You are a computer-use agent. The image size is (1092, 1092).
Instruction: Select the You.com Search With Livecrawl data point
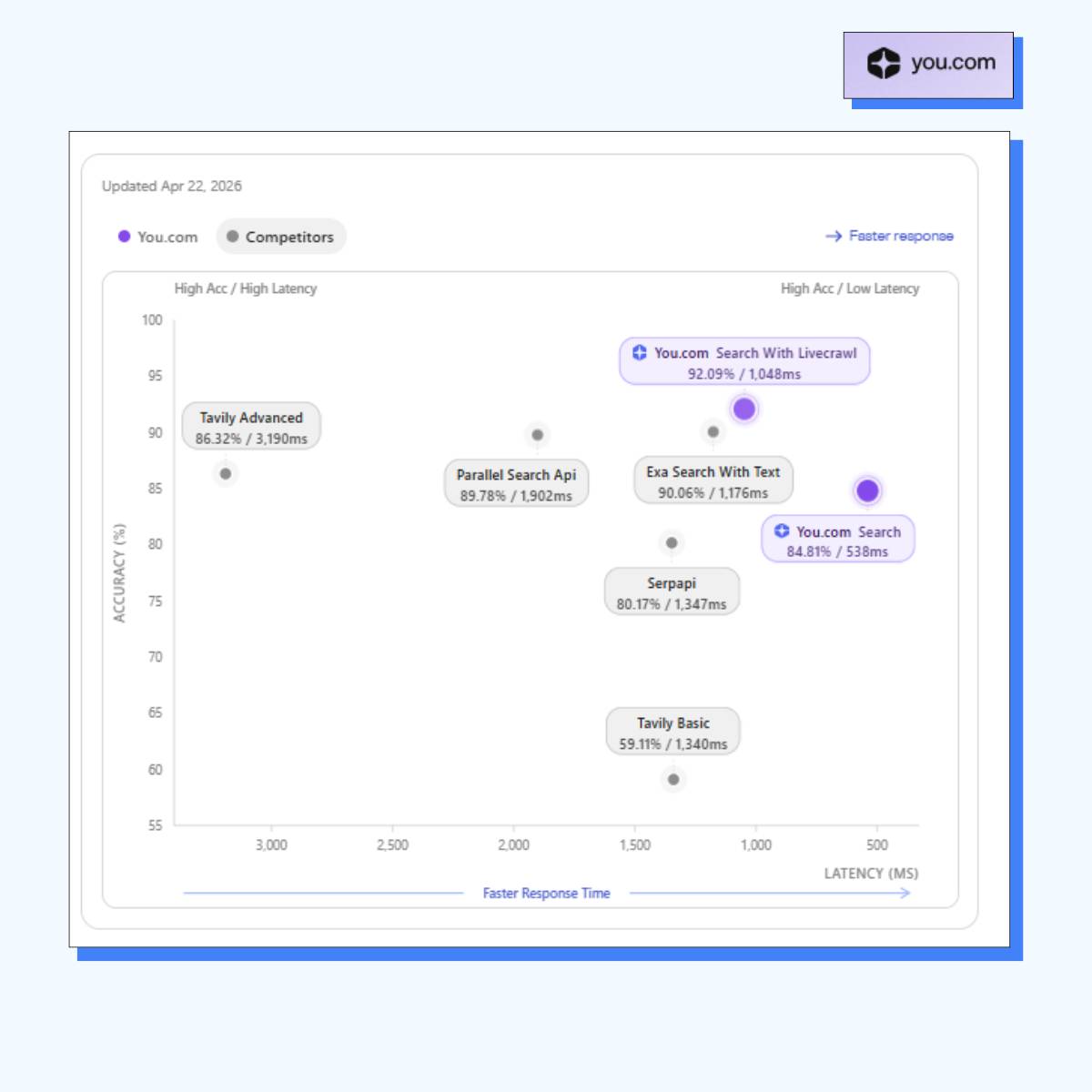pos(744,409)
